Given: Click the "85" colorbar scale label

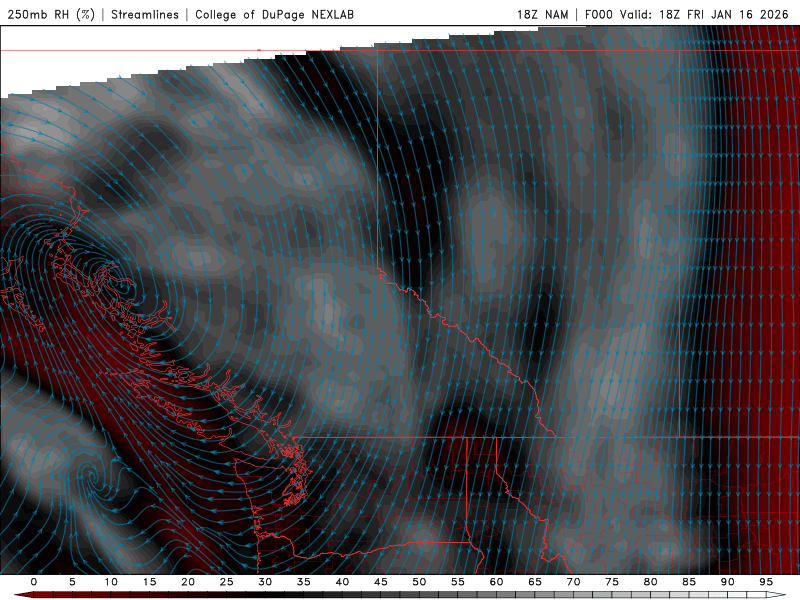Looking at the screenshot, I should (689, 582).
